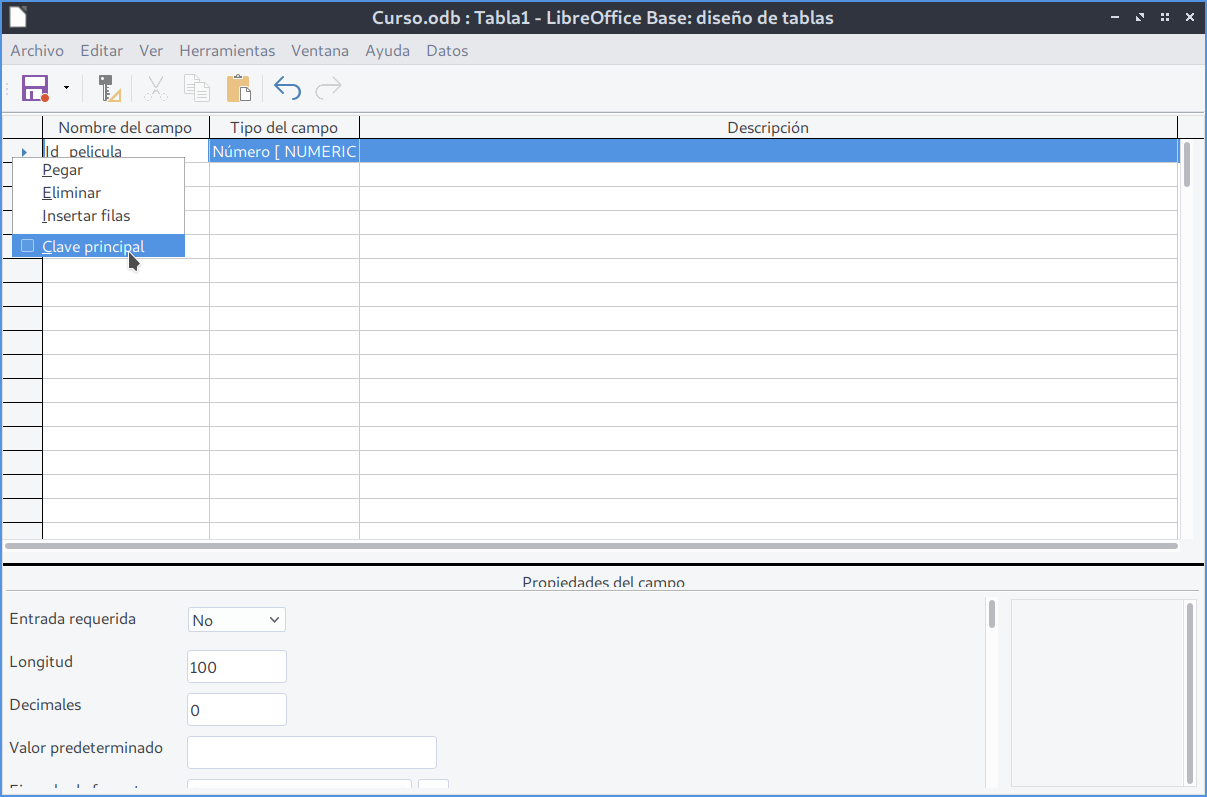1207x797 pixels.
Task: Click the Copy icon in the toolbar
Action: coord(197,88)
